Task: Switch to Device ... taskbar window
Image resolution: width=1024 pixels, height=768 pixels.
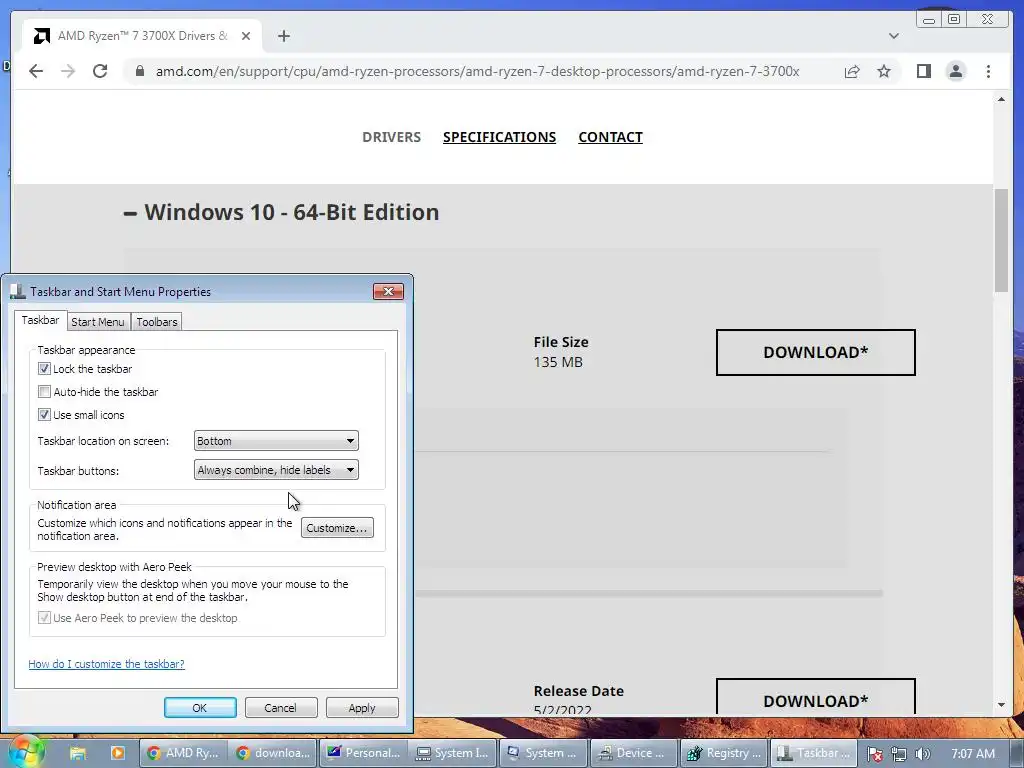Action: pyautogui.click(x=633, y=753)
